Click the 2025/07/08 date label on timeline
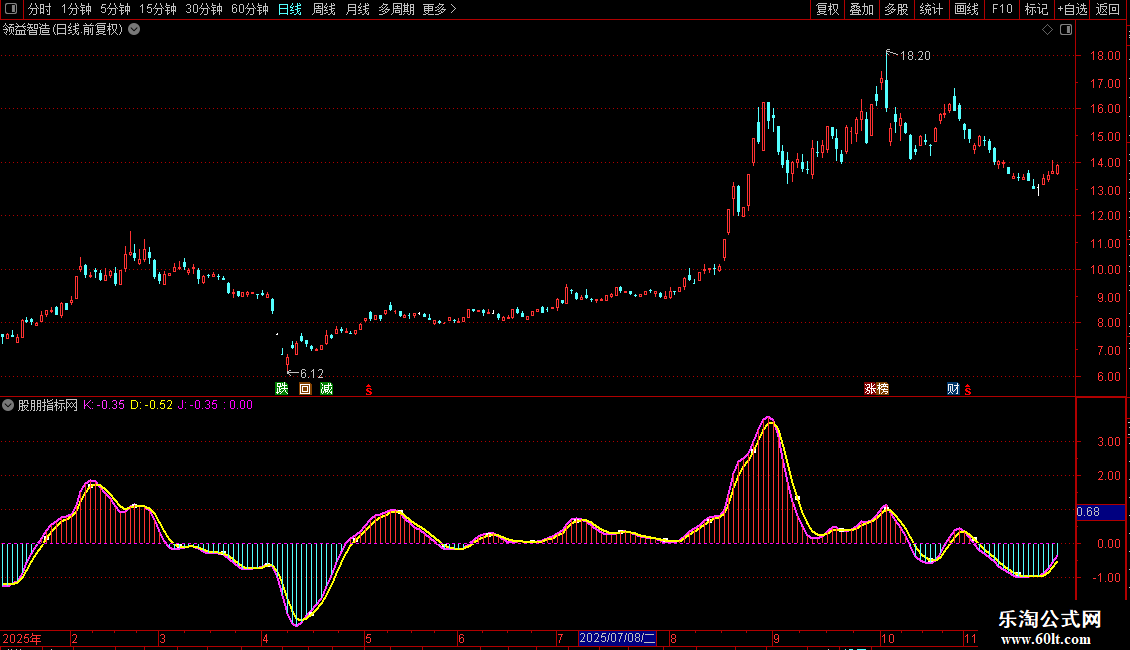The width and height of the screenshot is (1130, 650). (x=618, y=638)
